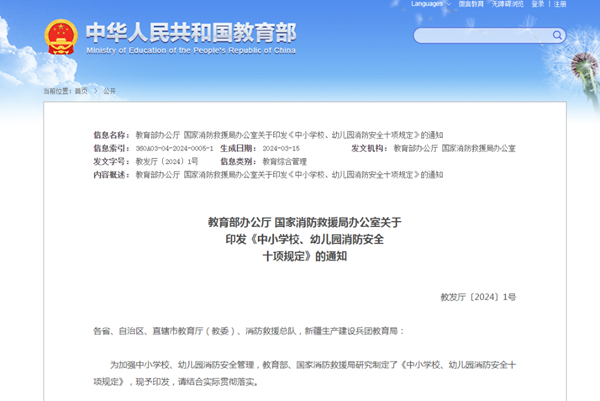Open 公开 in the breadcrumb
This screenshot has width=600, height=401.
pos(109,90)
